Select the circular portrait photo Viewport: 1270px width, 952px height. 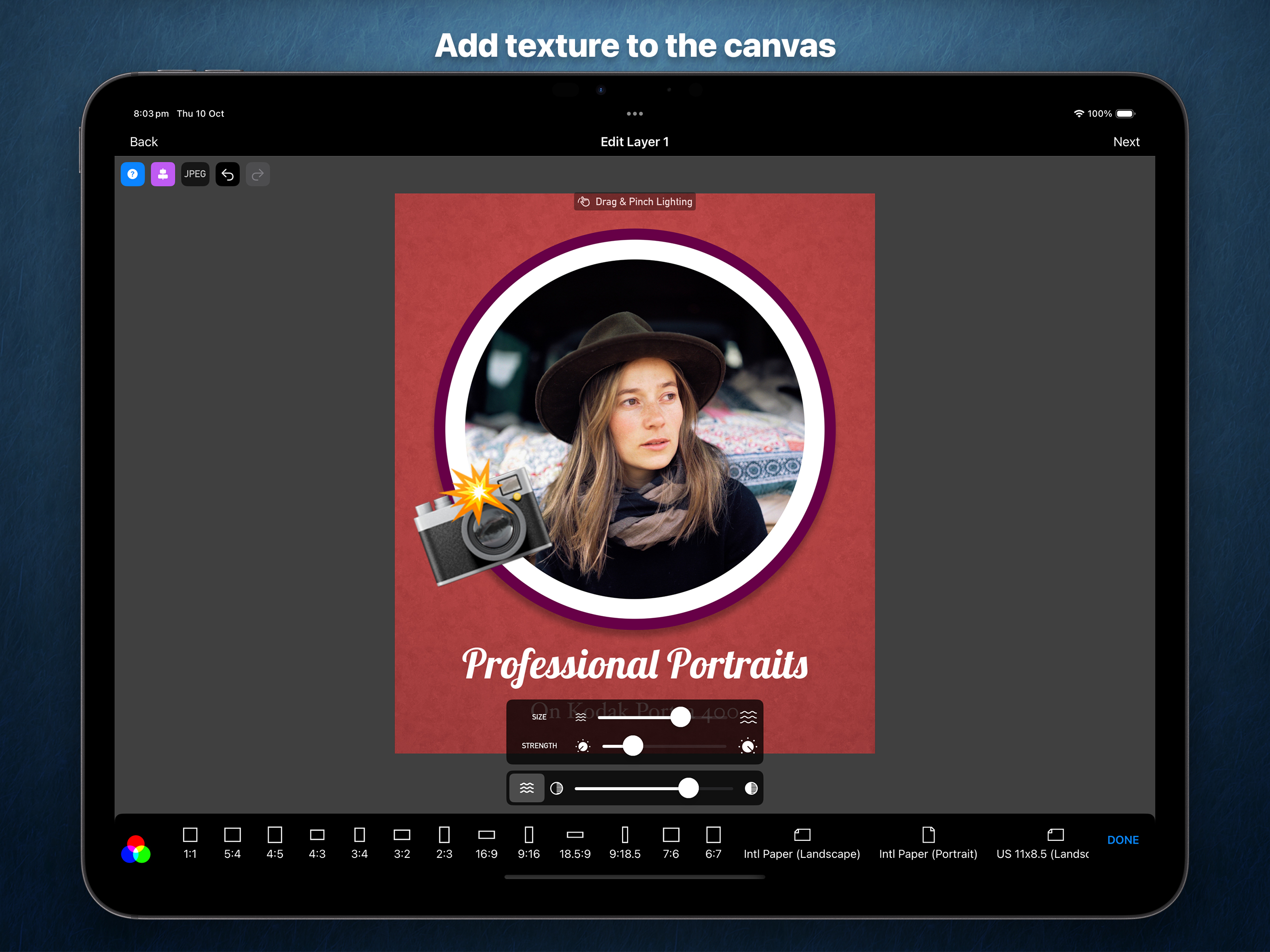[x=635, y=428]
